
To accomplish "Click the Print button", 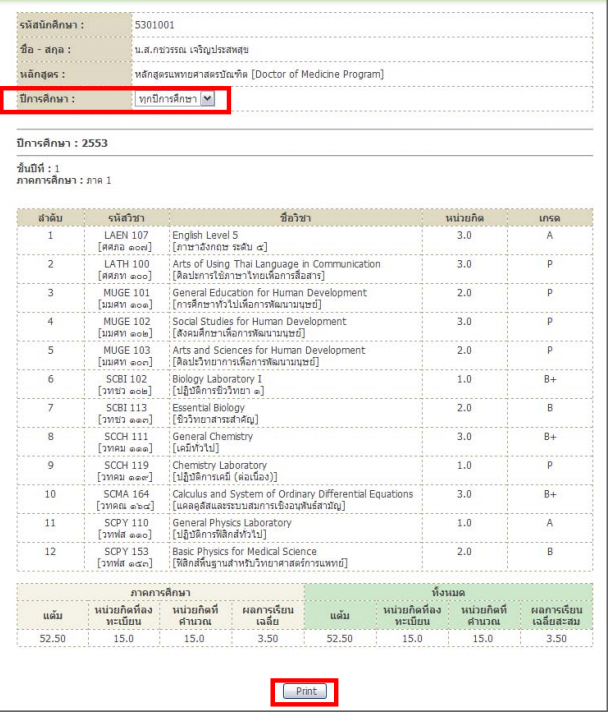I will click(305, 691).
